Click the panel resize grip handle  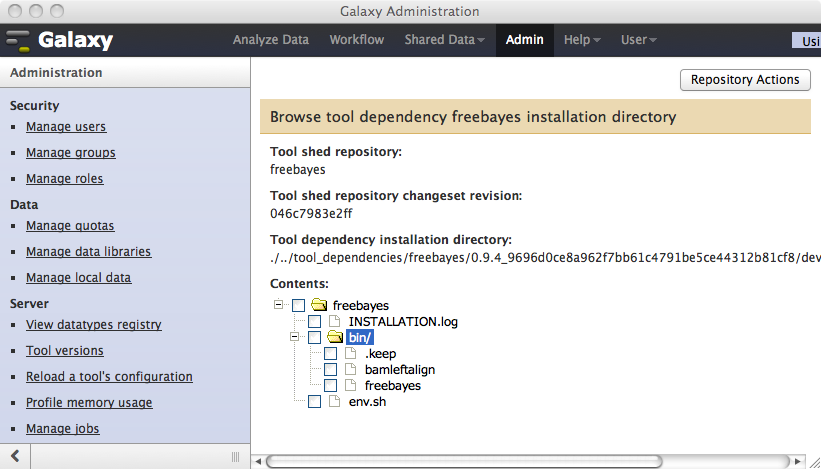point(236,457)
